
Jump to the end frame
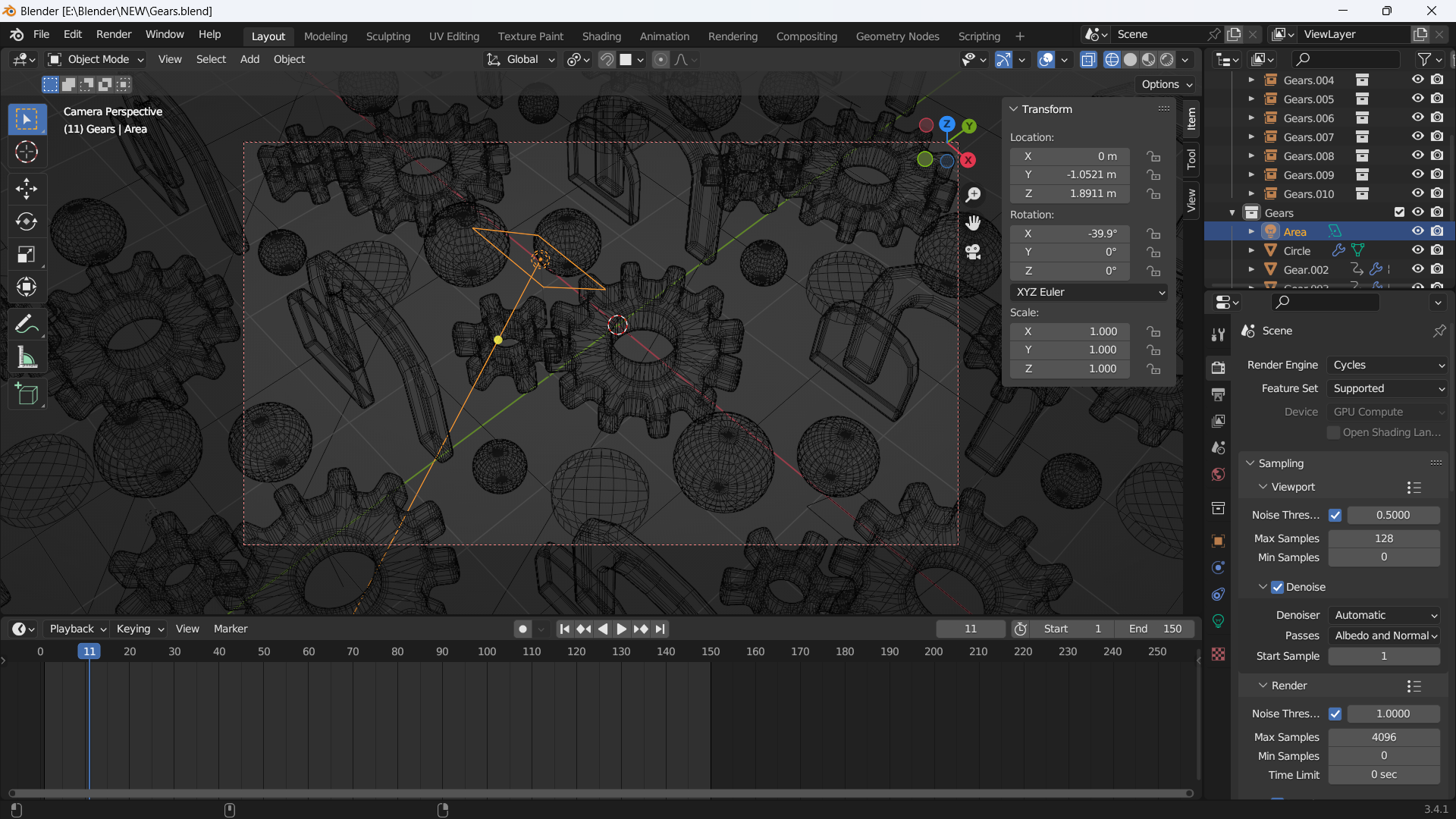(661, 629)
